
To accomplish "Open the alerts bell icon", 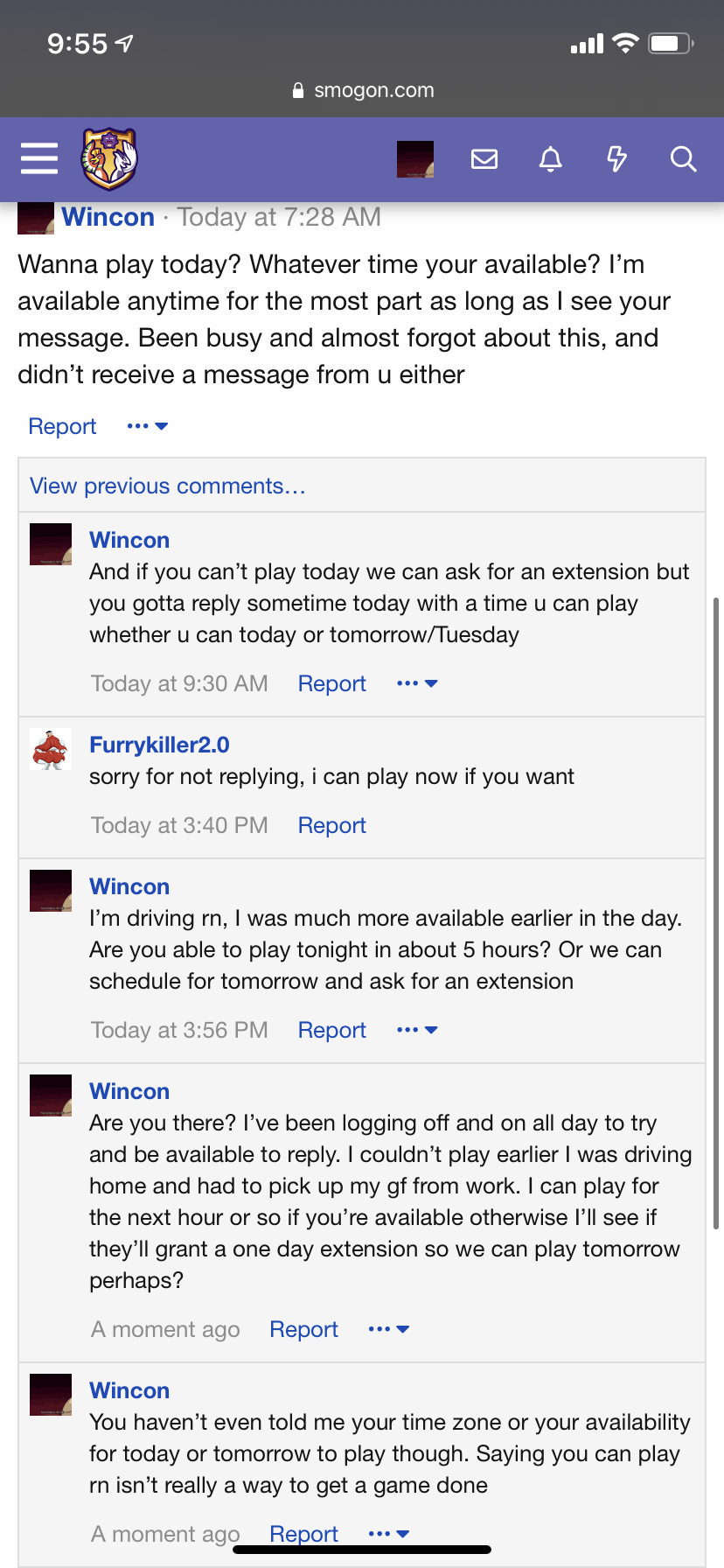I will click(x=550, y=159).
